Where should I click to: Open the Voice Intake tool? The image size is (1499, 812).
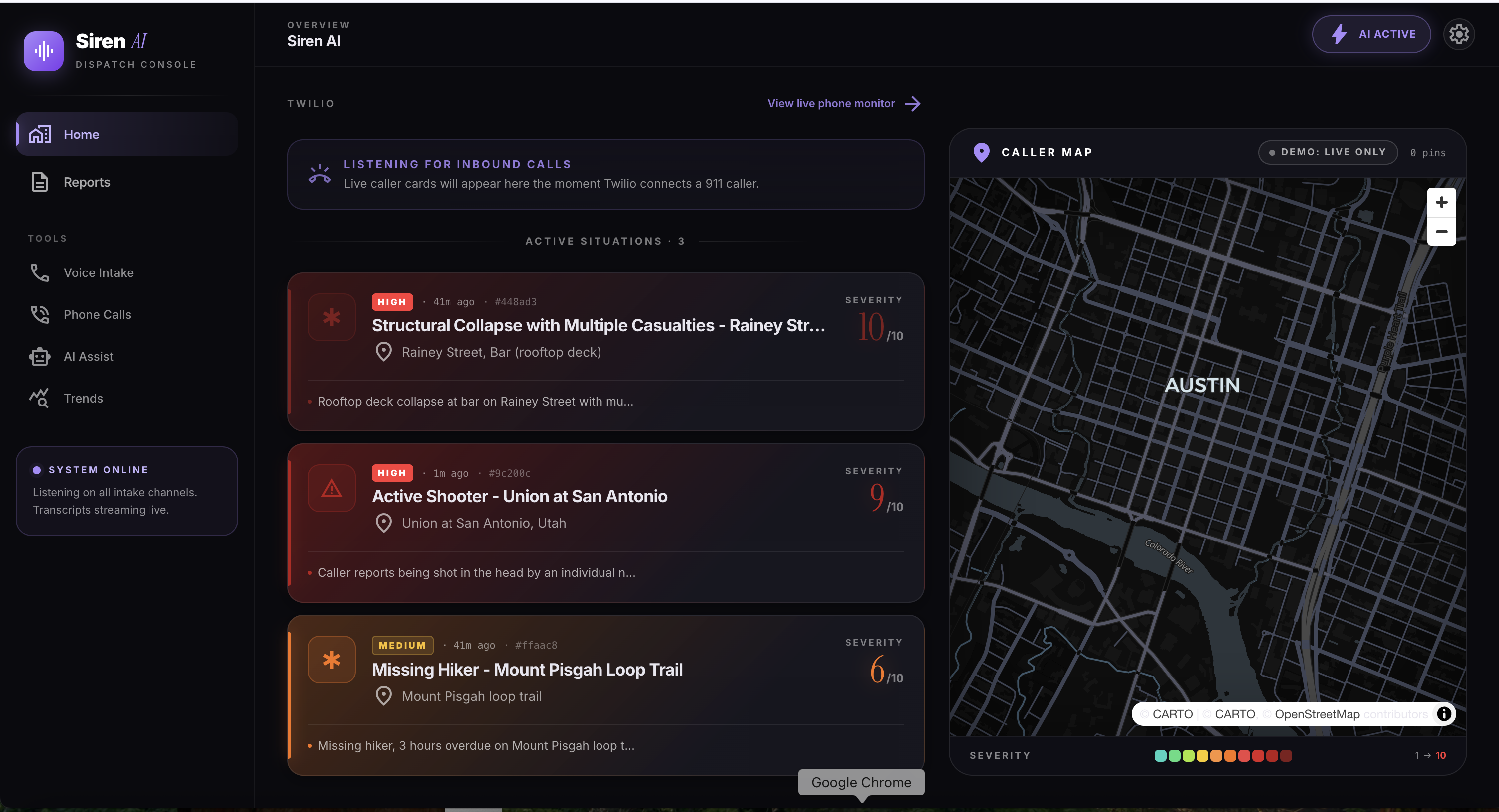tap(98, 273)
